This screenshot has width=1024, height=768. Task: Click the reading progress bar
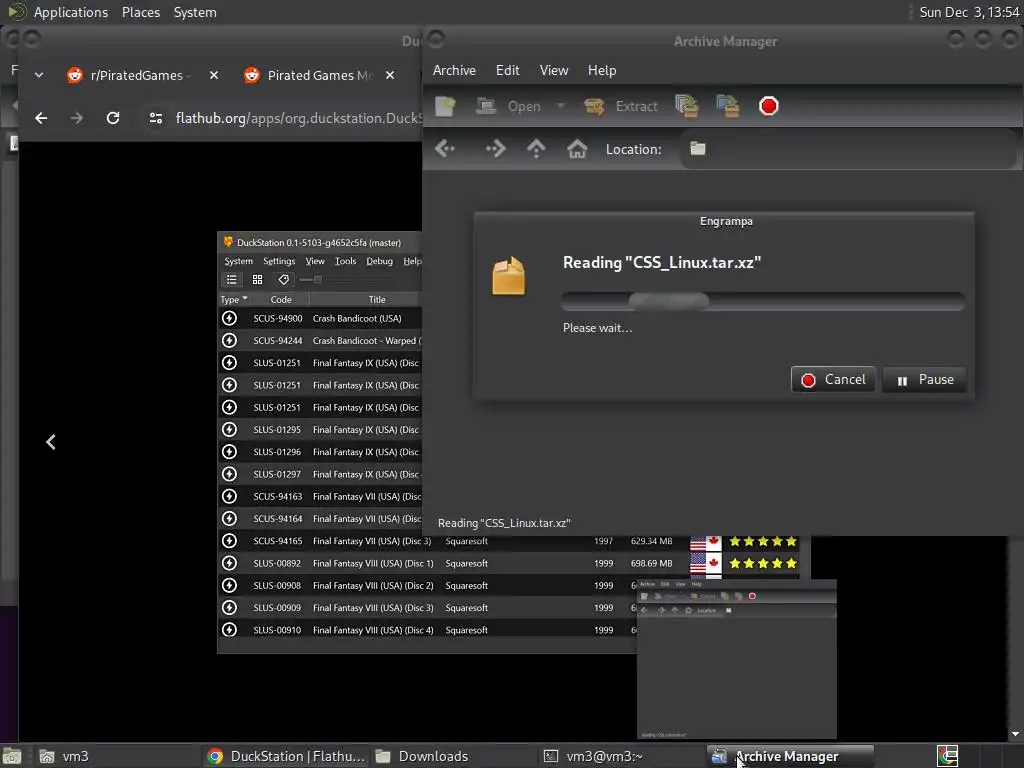[763, 301]
